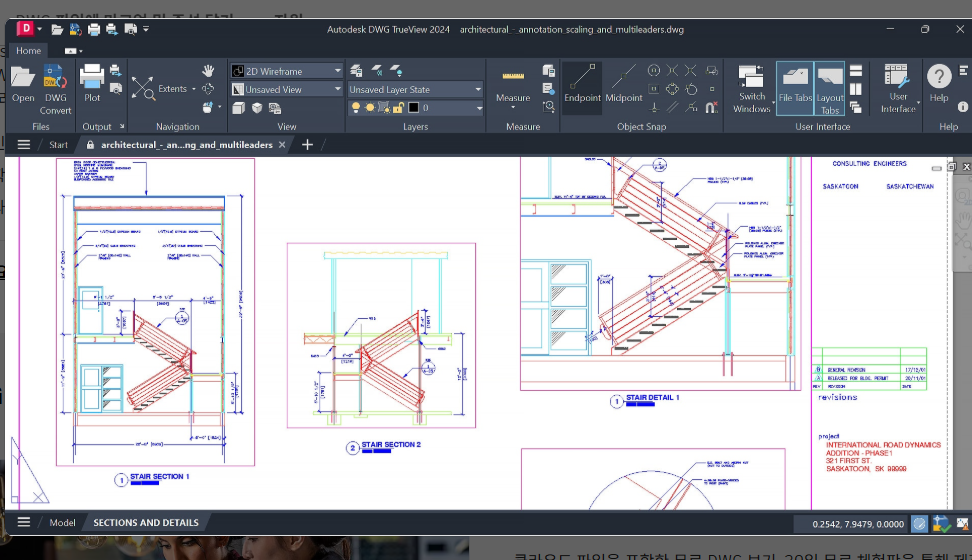
Task: Open the Unsaved View dropdown
Action: 286,89
